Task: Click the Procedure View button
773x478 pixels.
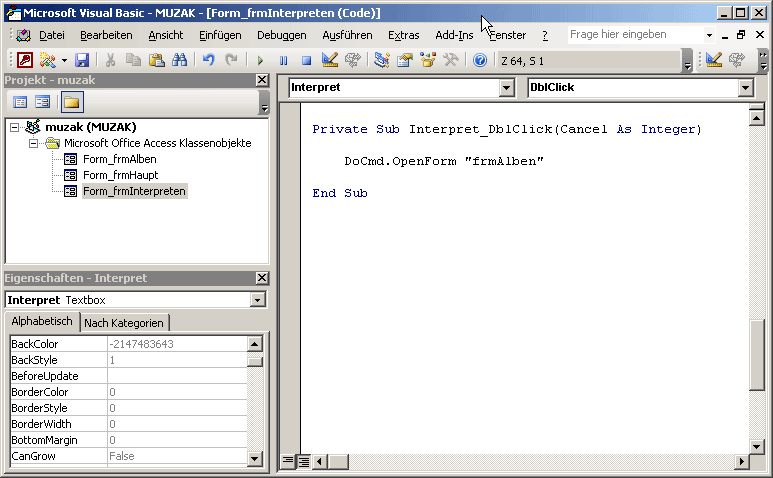Action: pyautogui.click(x=287, y=462)
